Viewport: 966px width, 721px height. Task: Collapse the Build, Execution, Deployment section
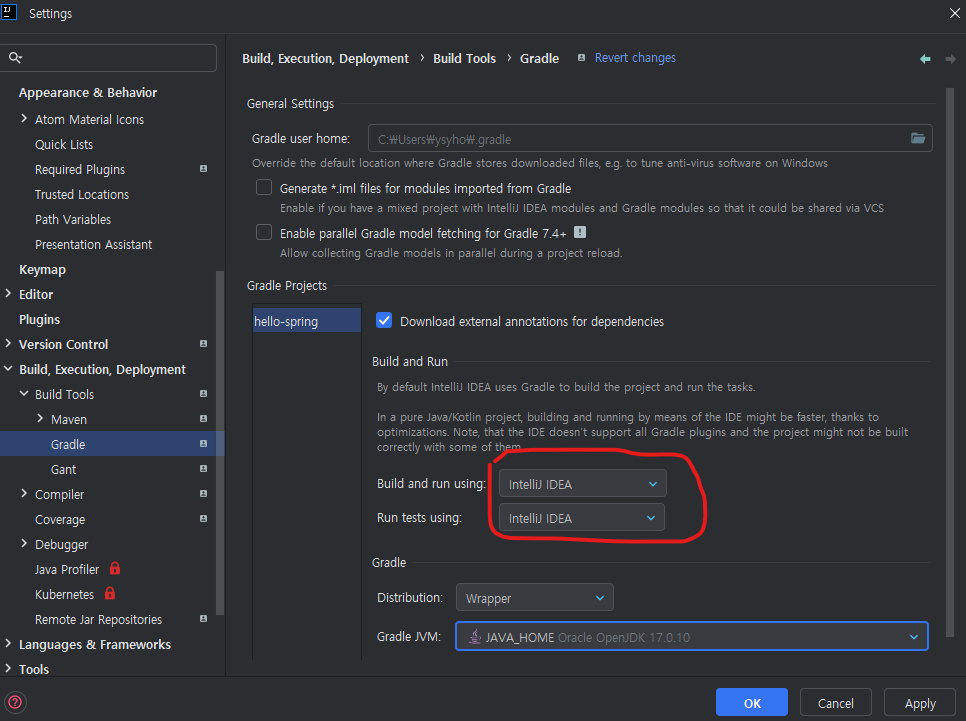(8, 369)
